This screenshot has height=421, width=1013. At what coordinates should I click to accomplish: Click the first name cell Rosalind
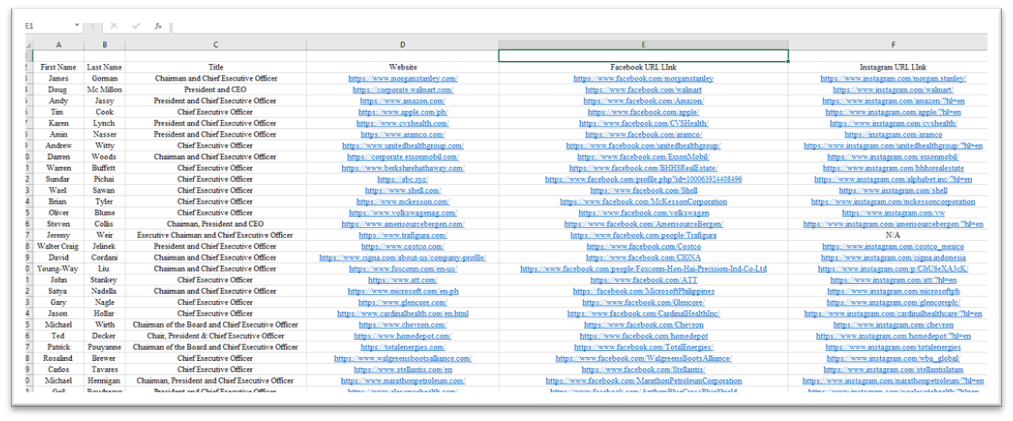[x=59, y=358]
